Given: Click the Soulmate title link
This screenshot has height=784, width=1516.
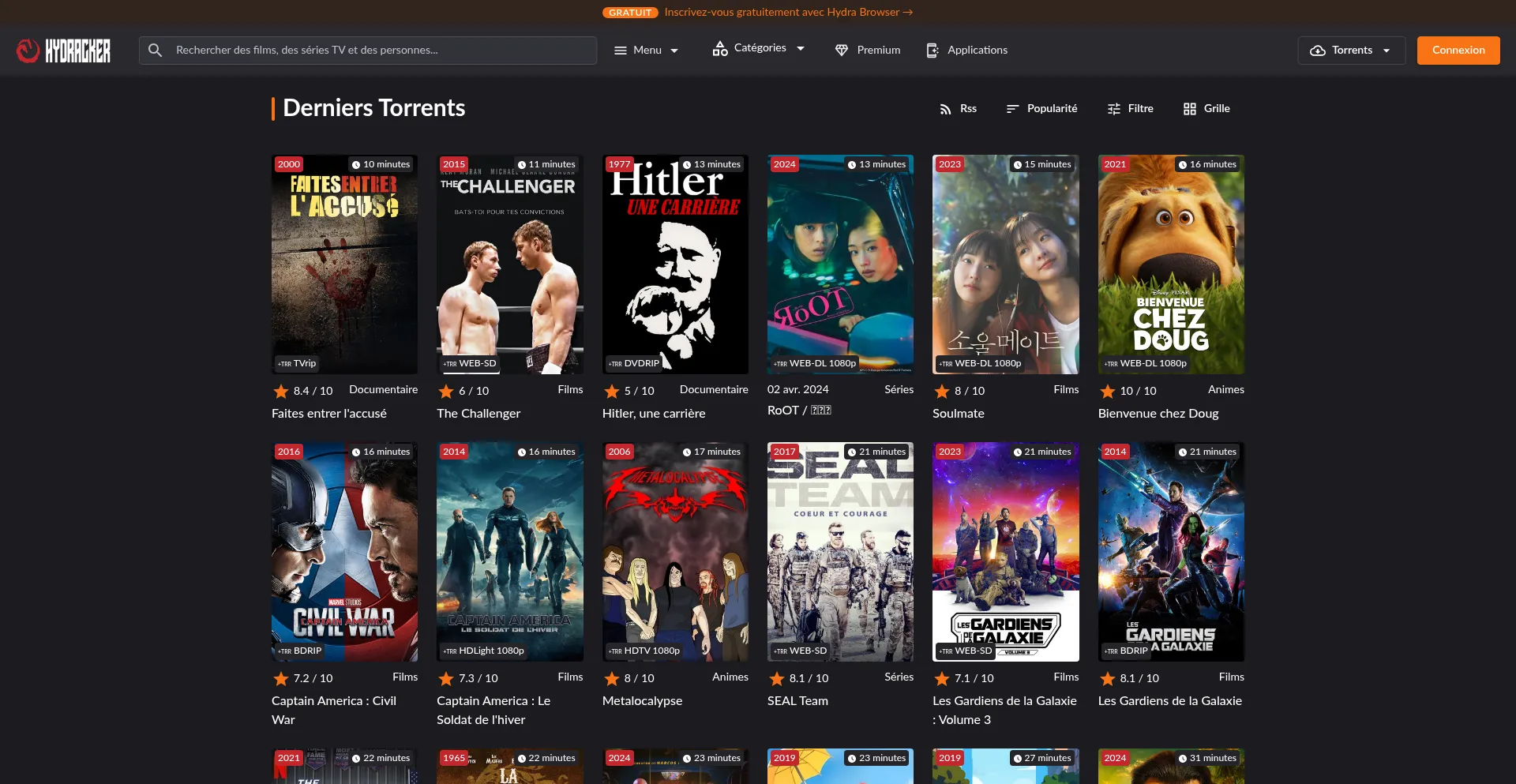Looking at the screenshot, I should pos(959,414).
